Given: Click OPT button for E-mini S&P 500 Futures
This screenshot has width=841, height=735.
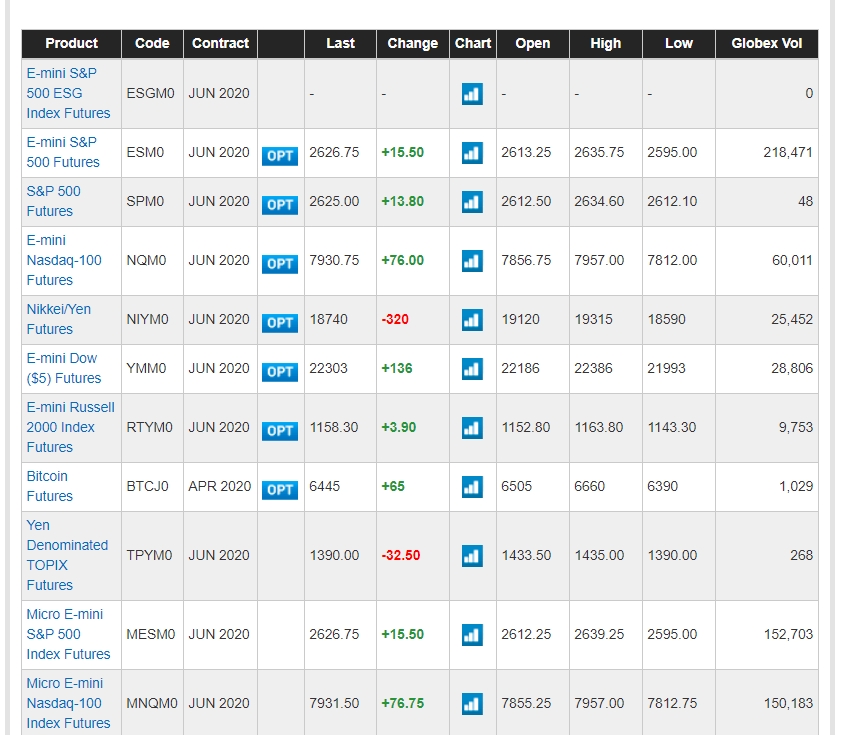Looking at the screenshot, I should [x=280, y=156].
